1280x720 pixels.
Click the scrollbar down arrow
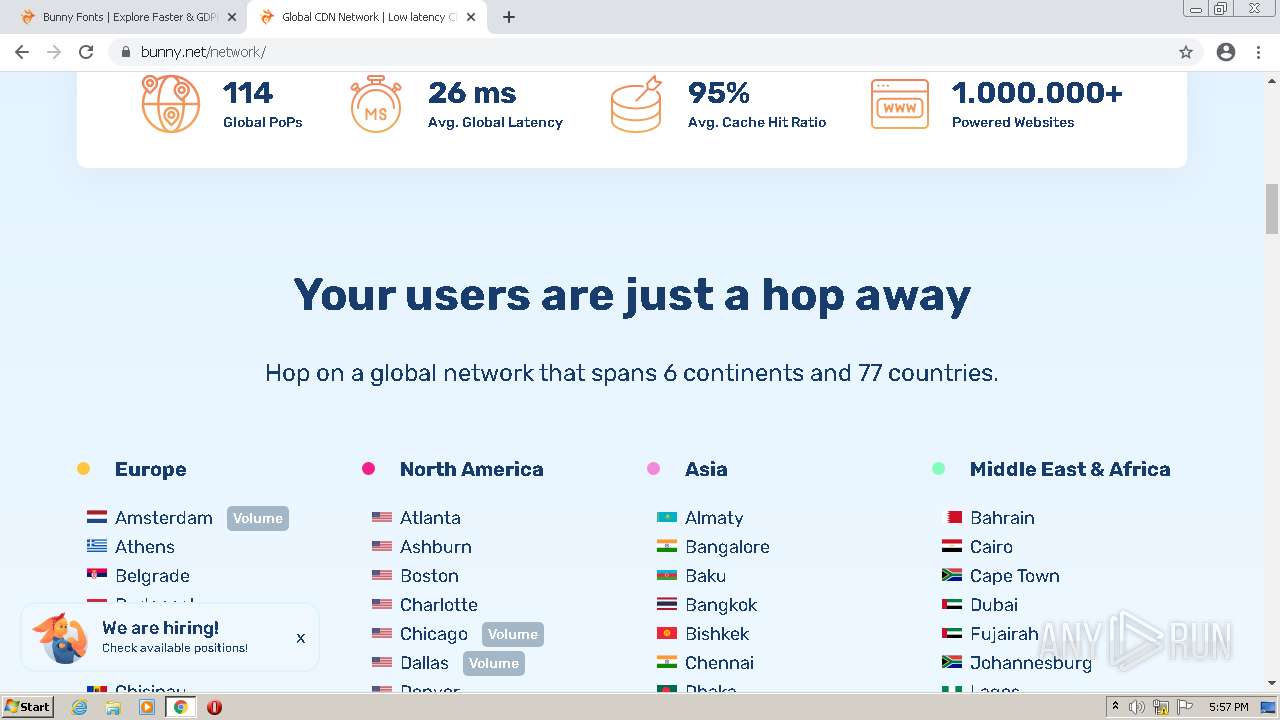1272,683
